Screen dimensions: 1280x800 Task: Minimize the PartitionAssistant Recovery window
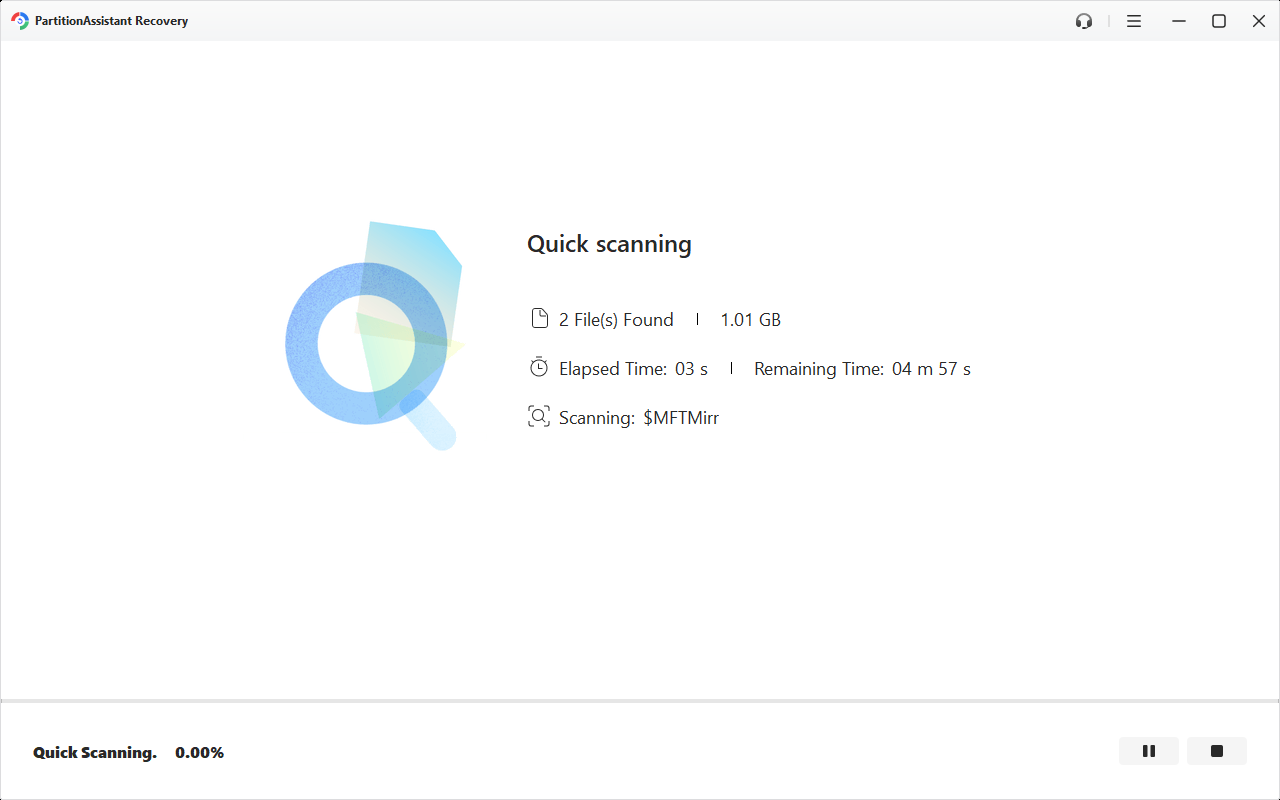pos(1178,20)
